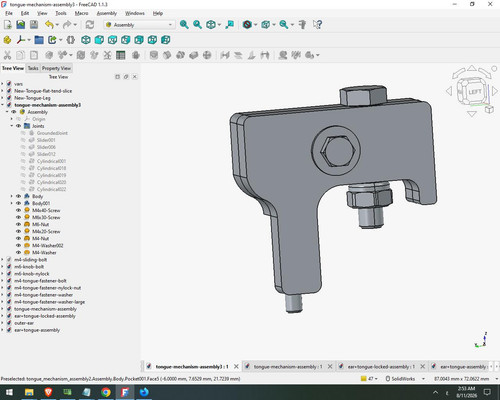The image size is (500, 400).
Task: Collapse the tongue-mechanism-assembly3 tree node
Action: pyautogui.click(x=3, y=105)
